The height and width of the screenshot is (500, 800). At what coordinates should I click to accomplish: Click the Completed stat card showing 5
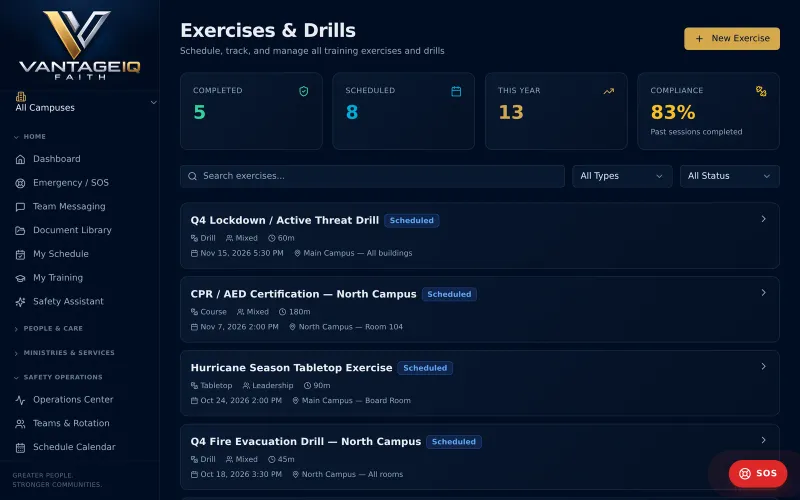pyautogui.click(x=251, y=111)
